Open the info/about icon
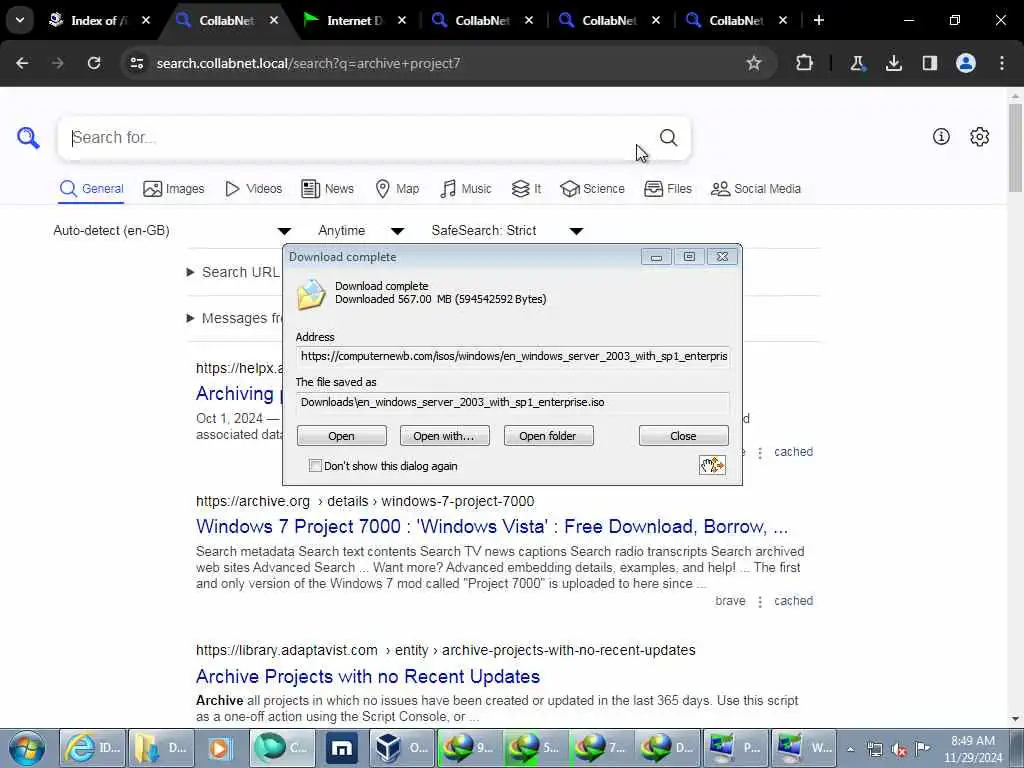This screenshot has height=768, width=1024. [x=941, y=136]
